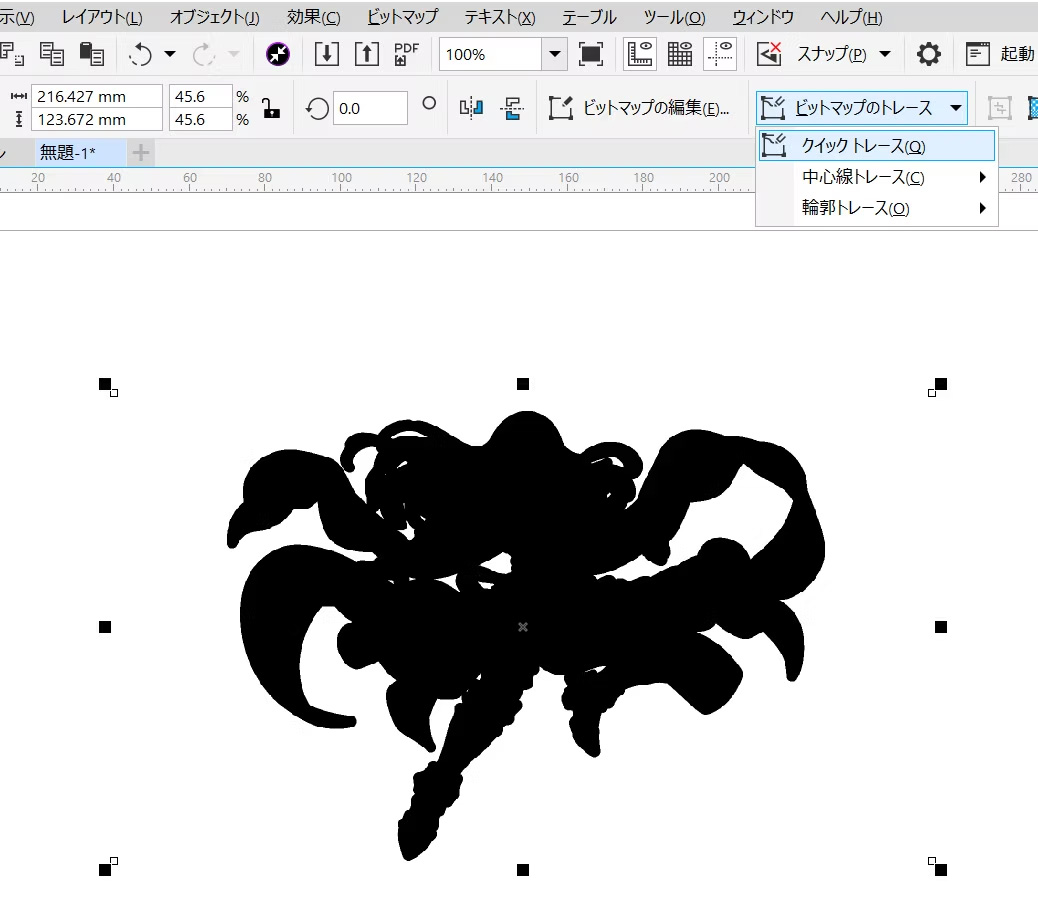The height and width of the screenshot is (913, 1038).
Task: Toggle the document grid display
Action: click(681, 54)
